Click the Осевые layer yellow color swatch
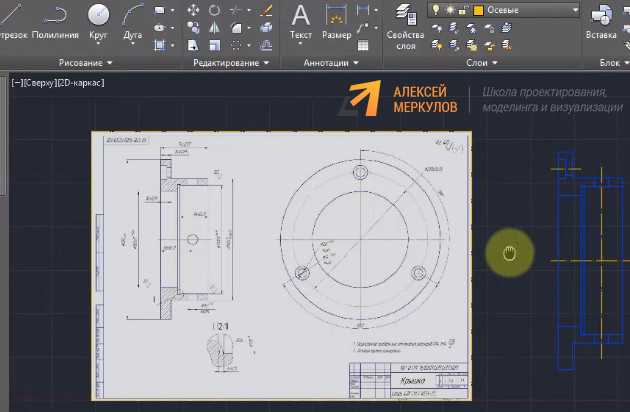630x412 pixels. (x=478, y=10)
